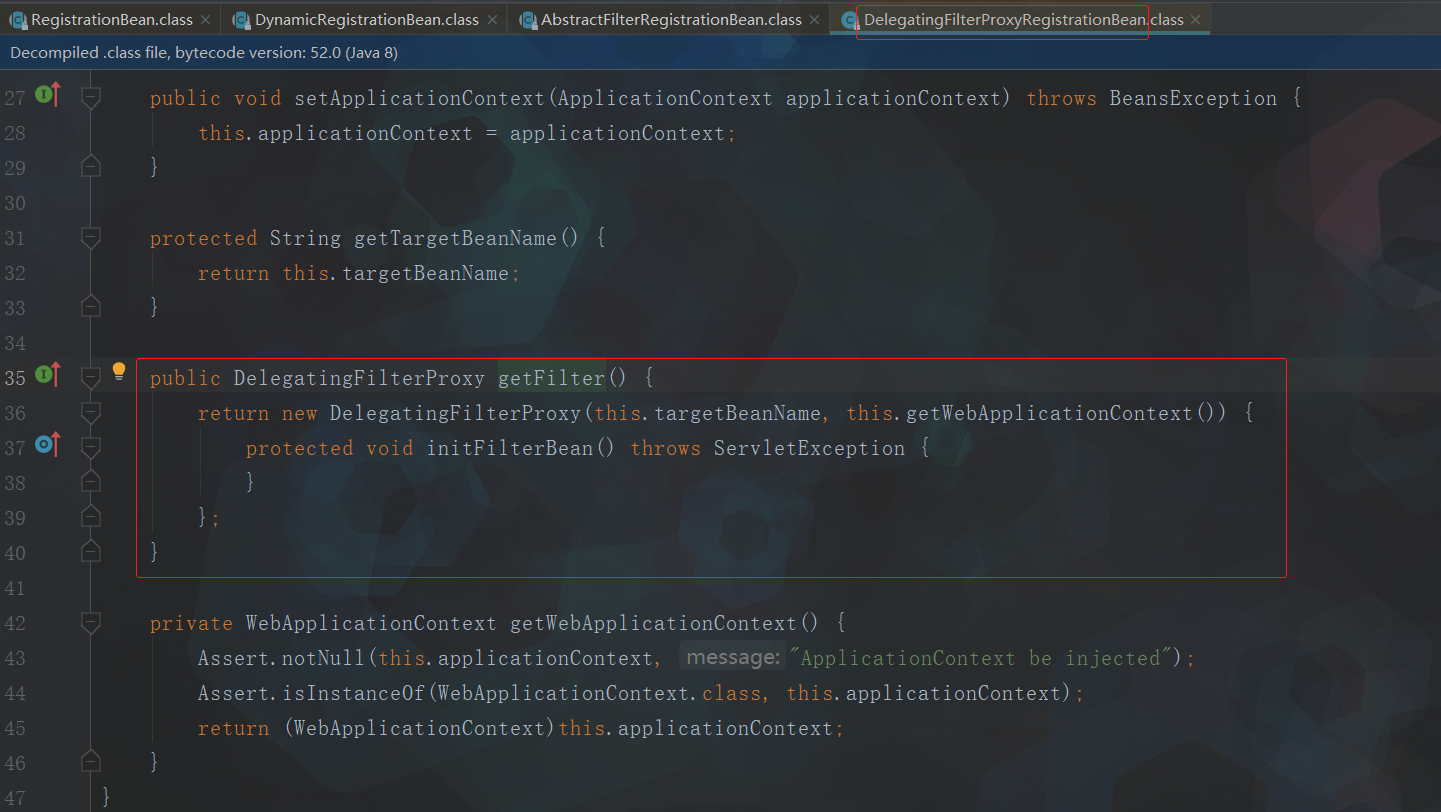
Task: Switch to the RegistrationBean.class tab
Action: click(x=111, y=20)
